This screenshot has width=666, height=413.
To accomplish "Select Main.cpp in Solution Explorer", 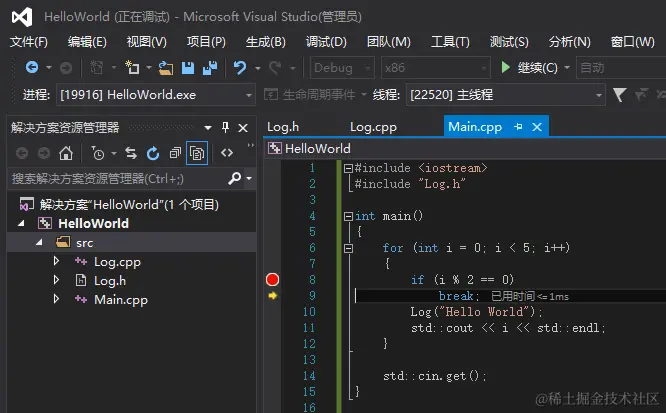I will click(121, 300).
